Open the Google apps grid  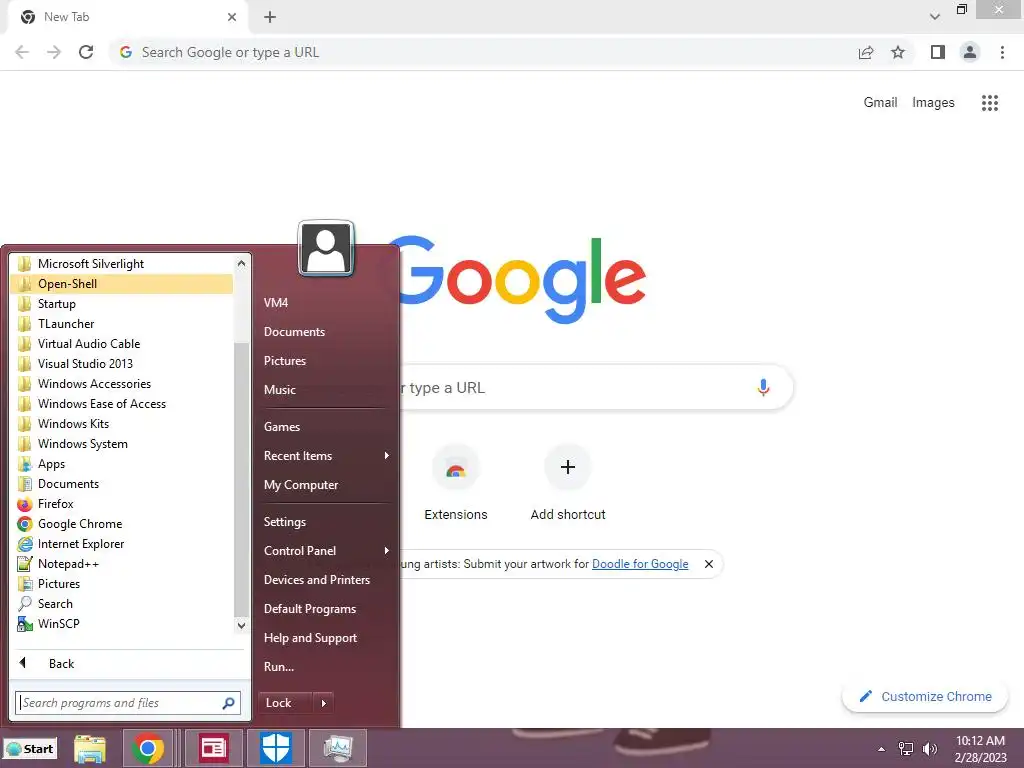click(990, 103)
